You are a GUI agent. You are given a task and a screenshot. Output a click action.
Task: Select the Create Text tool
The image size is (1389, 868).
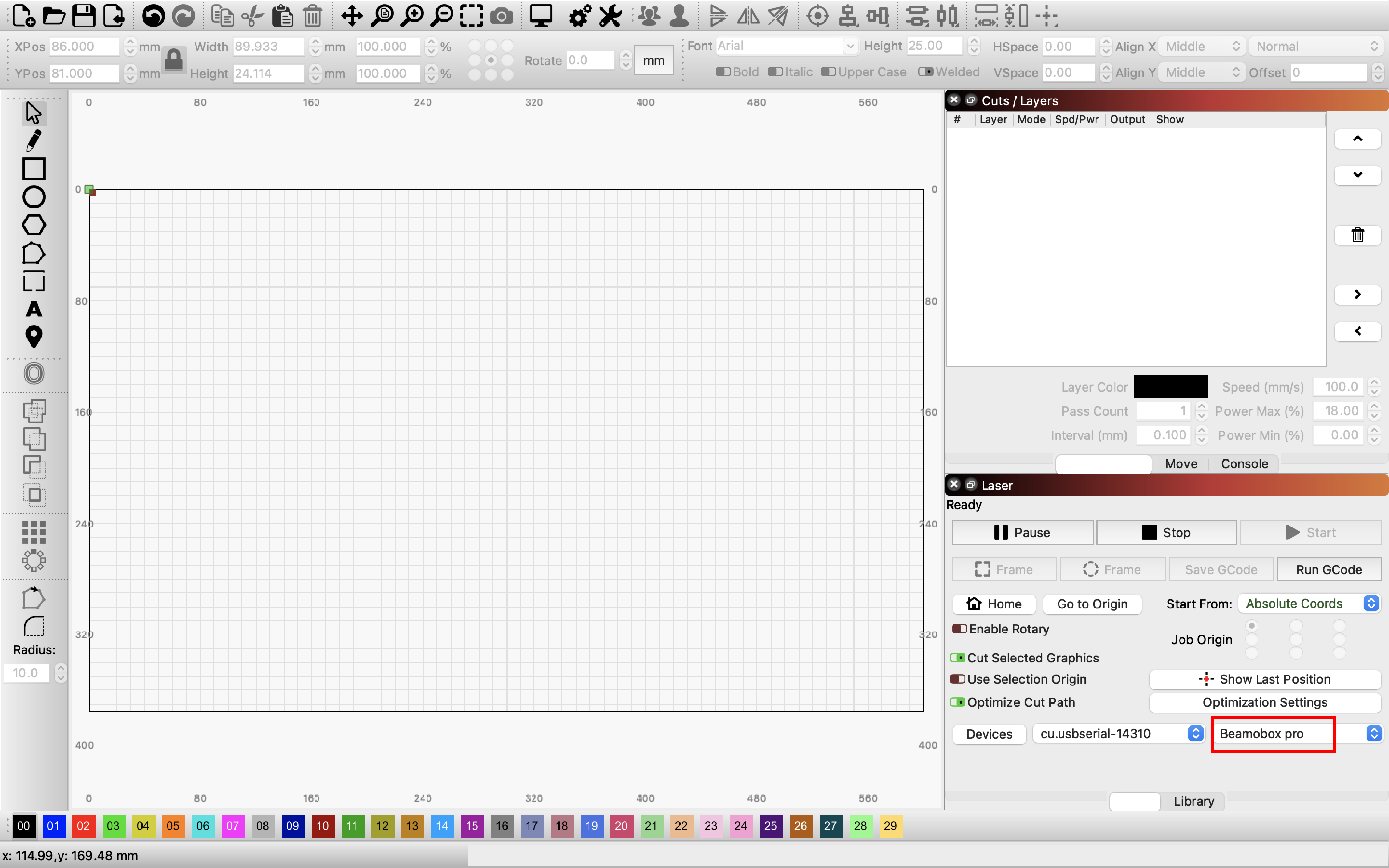coord(33,309)
